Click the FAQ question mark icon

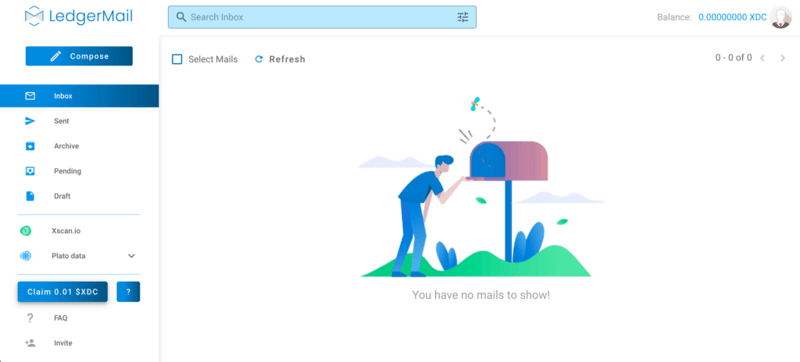pyautogui.click(x=30, y=318)
